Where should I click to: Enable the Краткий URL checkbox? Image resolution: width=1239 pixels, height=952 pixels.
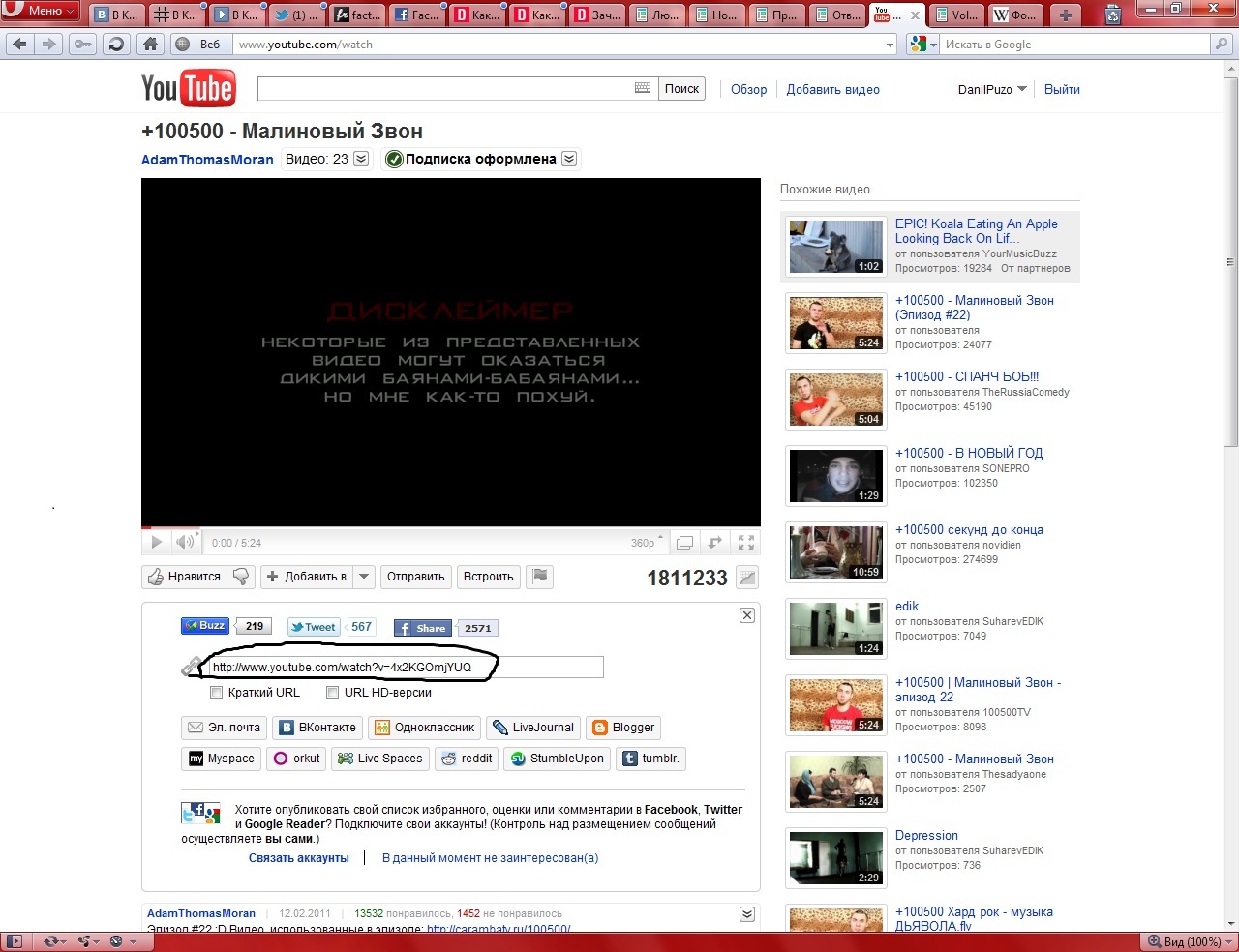(x=217, y=693)
